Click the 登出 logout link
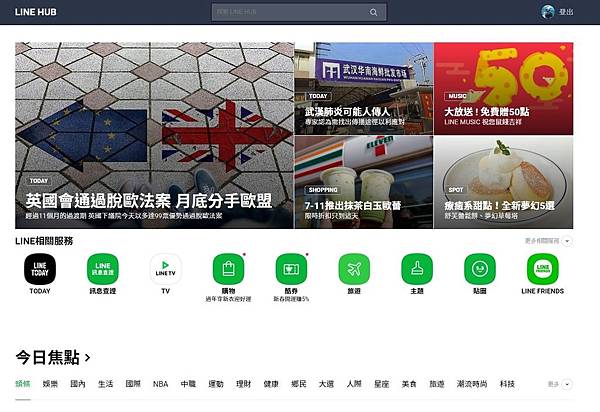The height and width of the screenshot is (412, 600). (566, 12)
